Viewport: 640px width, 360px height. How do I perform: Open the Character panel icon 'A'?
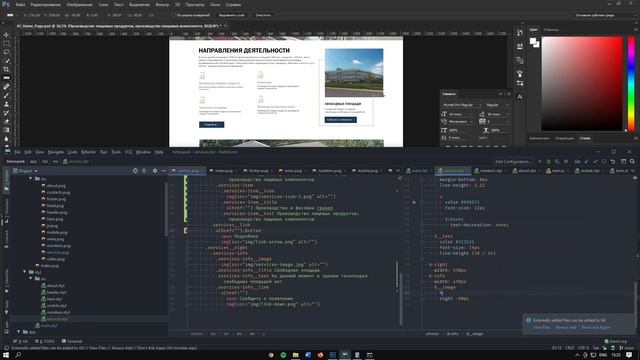(520, 97)
